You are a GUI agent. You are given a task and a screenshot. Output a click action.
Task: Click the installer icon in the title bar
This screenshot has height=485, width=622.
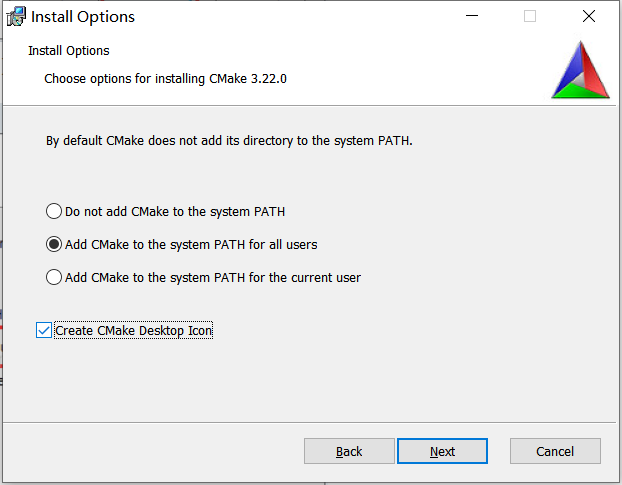[x=16, y=17]
